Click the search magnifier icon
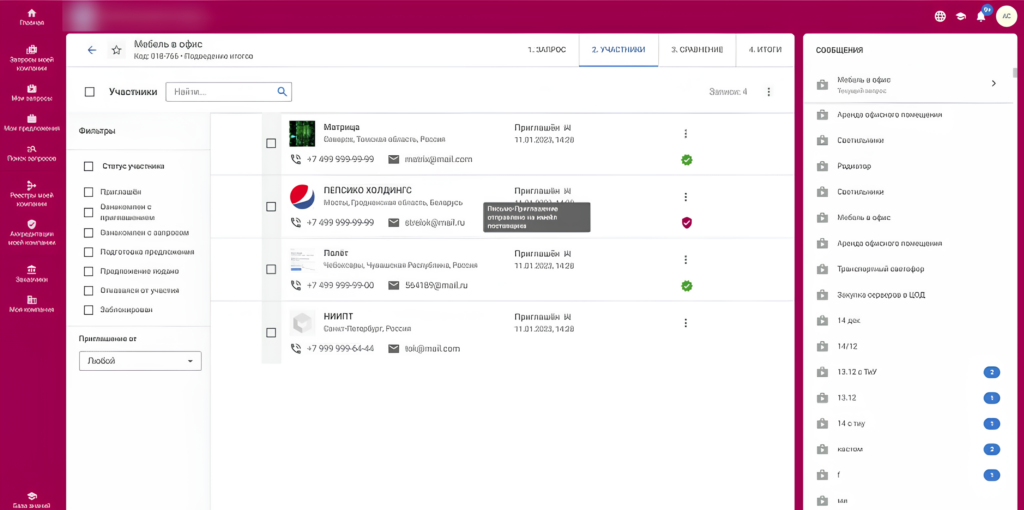The height and width of the screenshot is (510, 1024). [x=283, y=91]
